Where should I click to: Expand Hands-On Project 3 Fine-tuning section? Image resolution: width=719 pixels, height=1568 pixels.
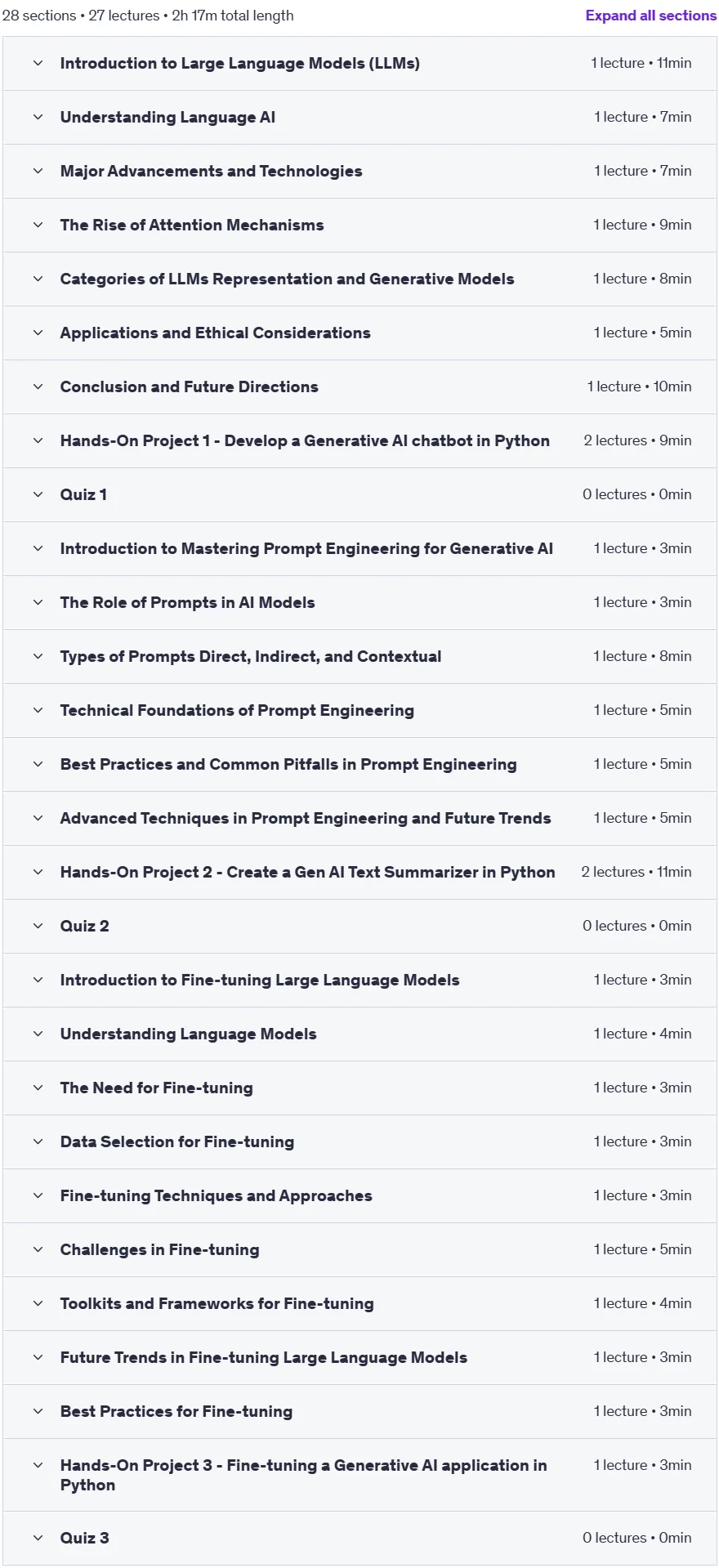[x=359, y=1475]
